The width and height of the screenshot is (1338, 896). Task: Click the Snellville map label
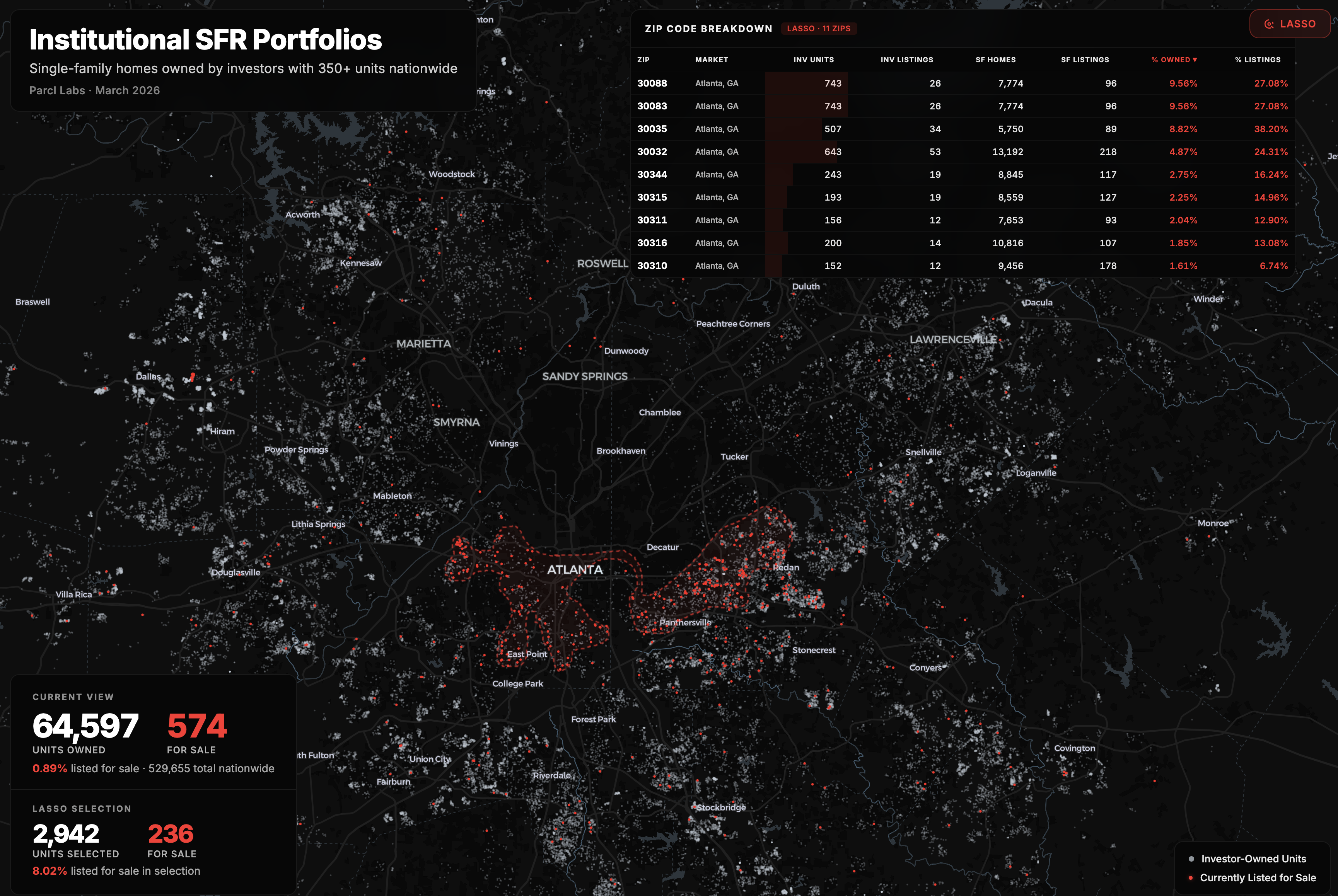(923, 452)
